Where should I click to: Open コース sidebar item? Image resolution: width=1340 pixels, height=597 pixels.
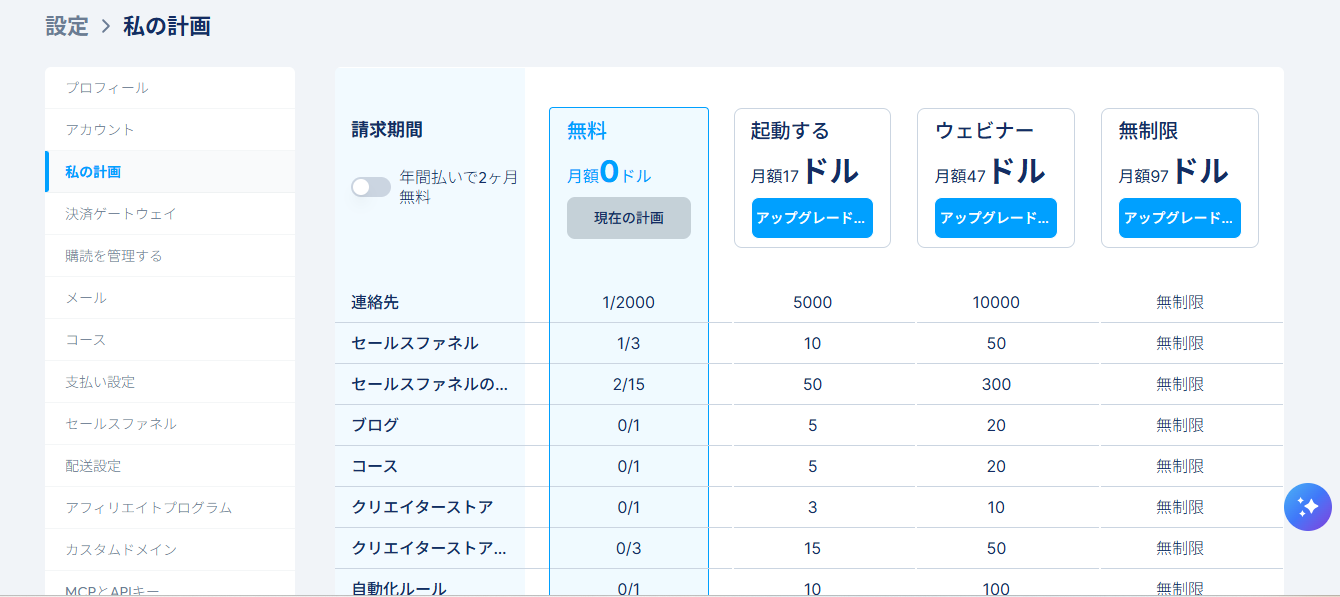click(170, 340)
